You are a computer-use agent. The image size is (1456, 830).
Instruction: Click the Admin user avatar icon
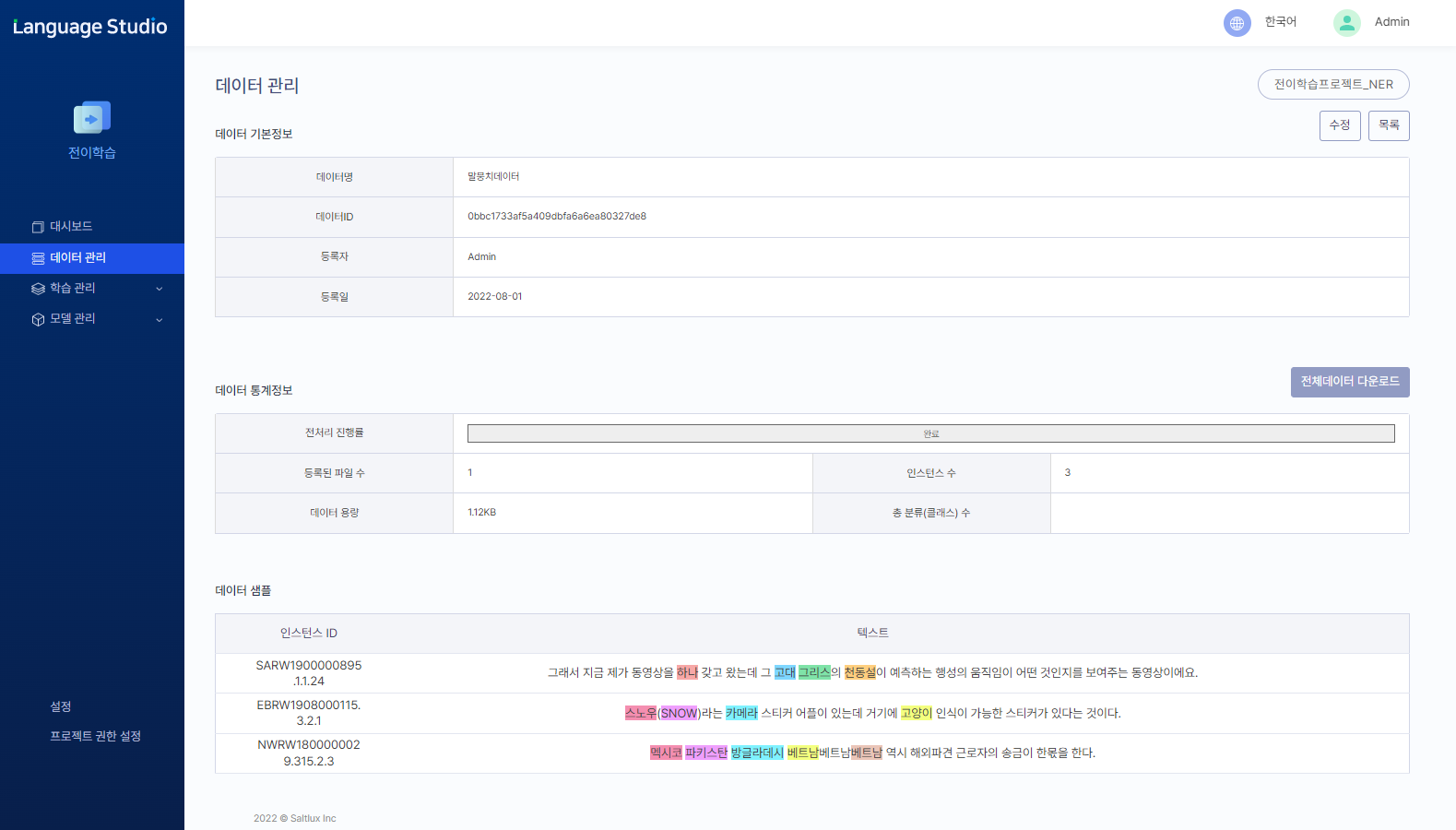click(1346, 23)
